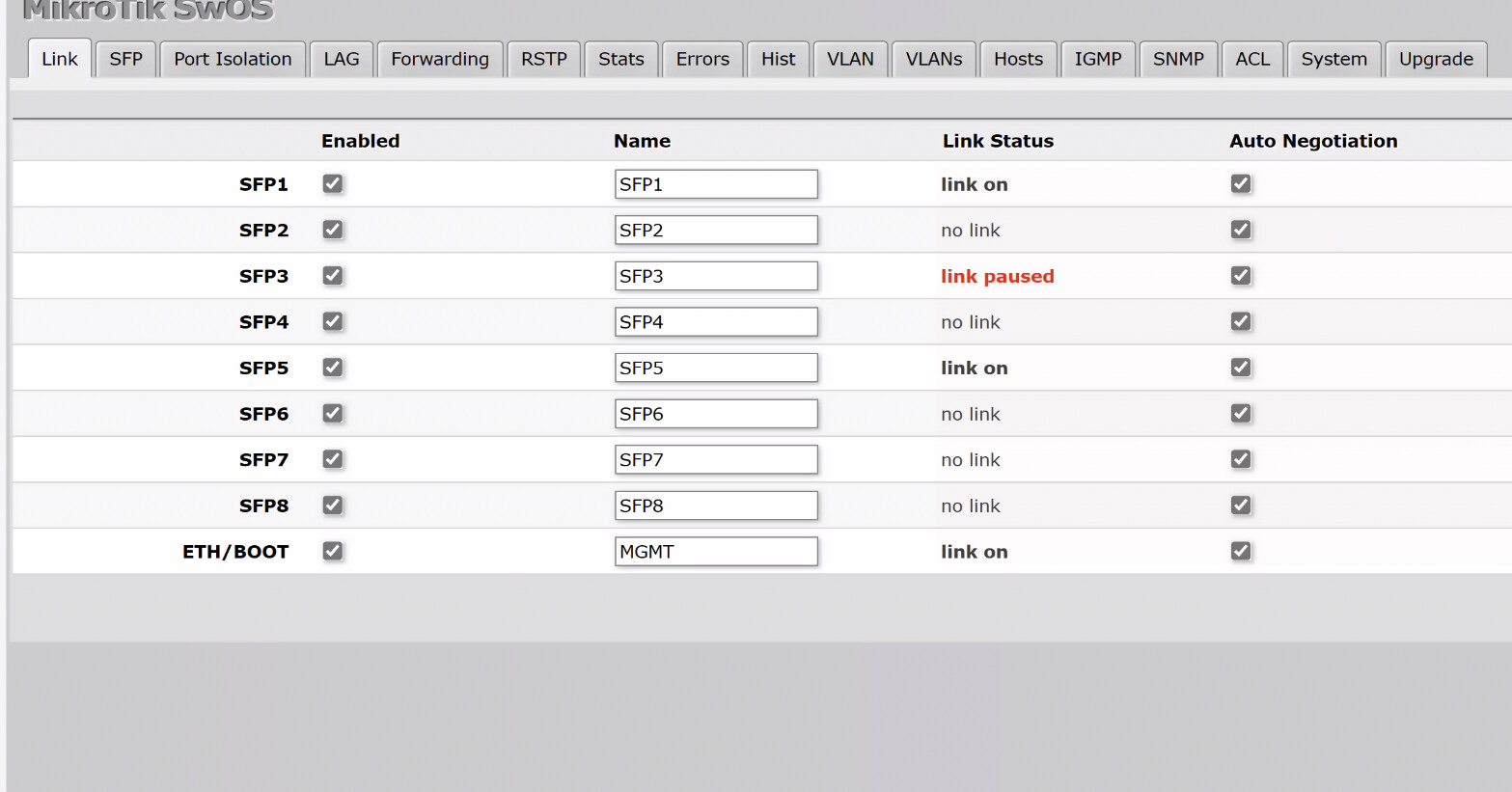Toggle Enabled for the ETH/BOOT port
The height and width of the screenshot is (792, 1512).
coord(333,551)
